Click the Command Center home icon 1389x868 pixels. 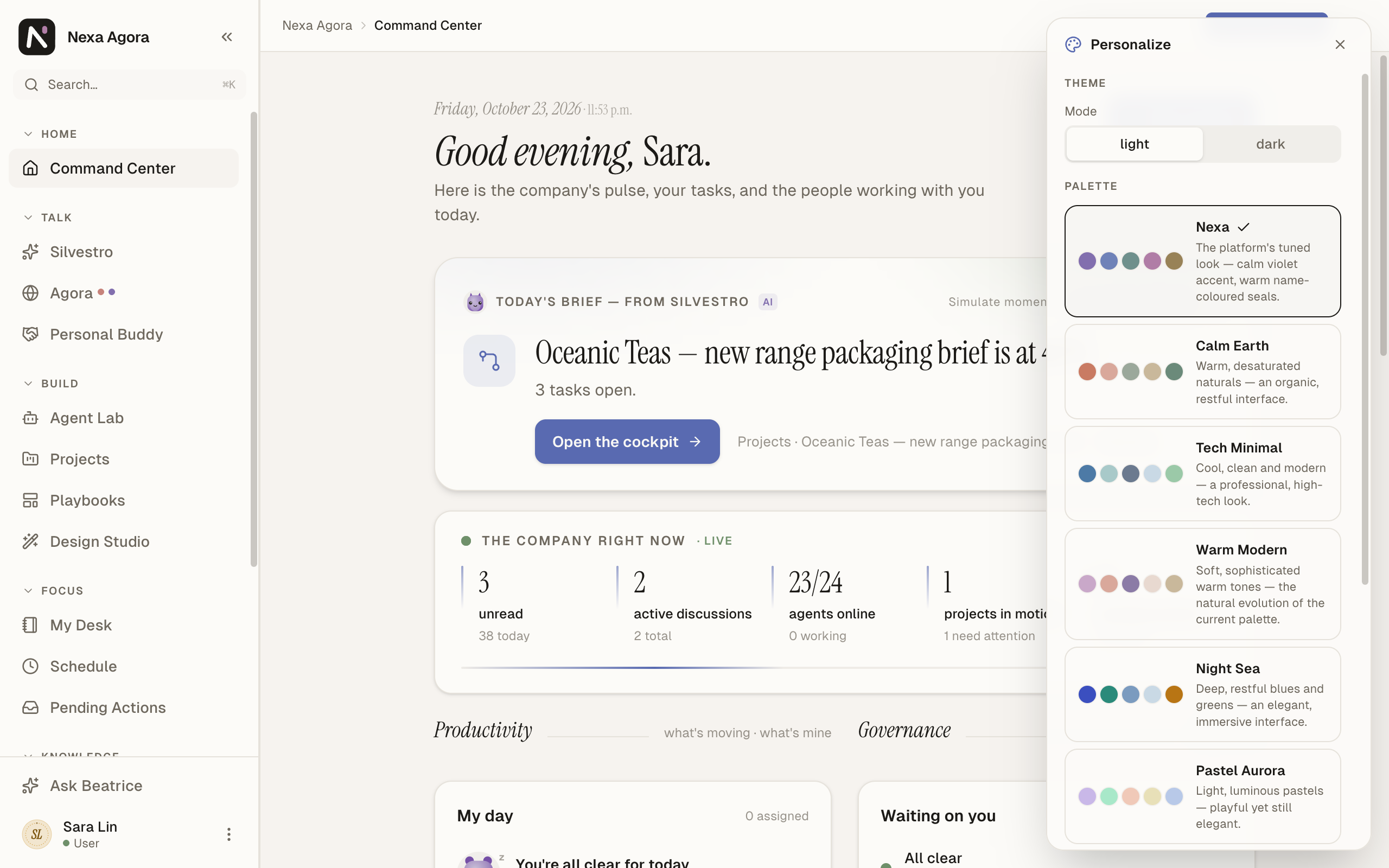30,168
